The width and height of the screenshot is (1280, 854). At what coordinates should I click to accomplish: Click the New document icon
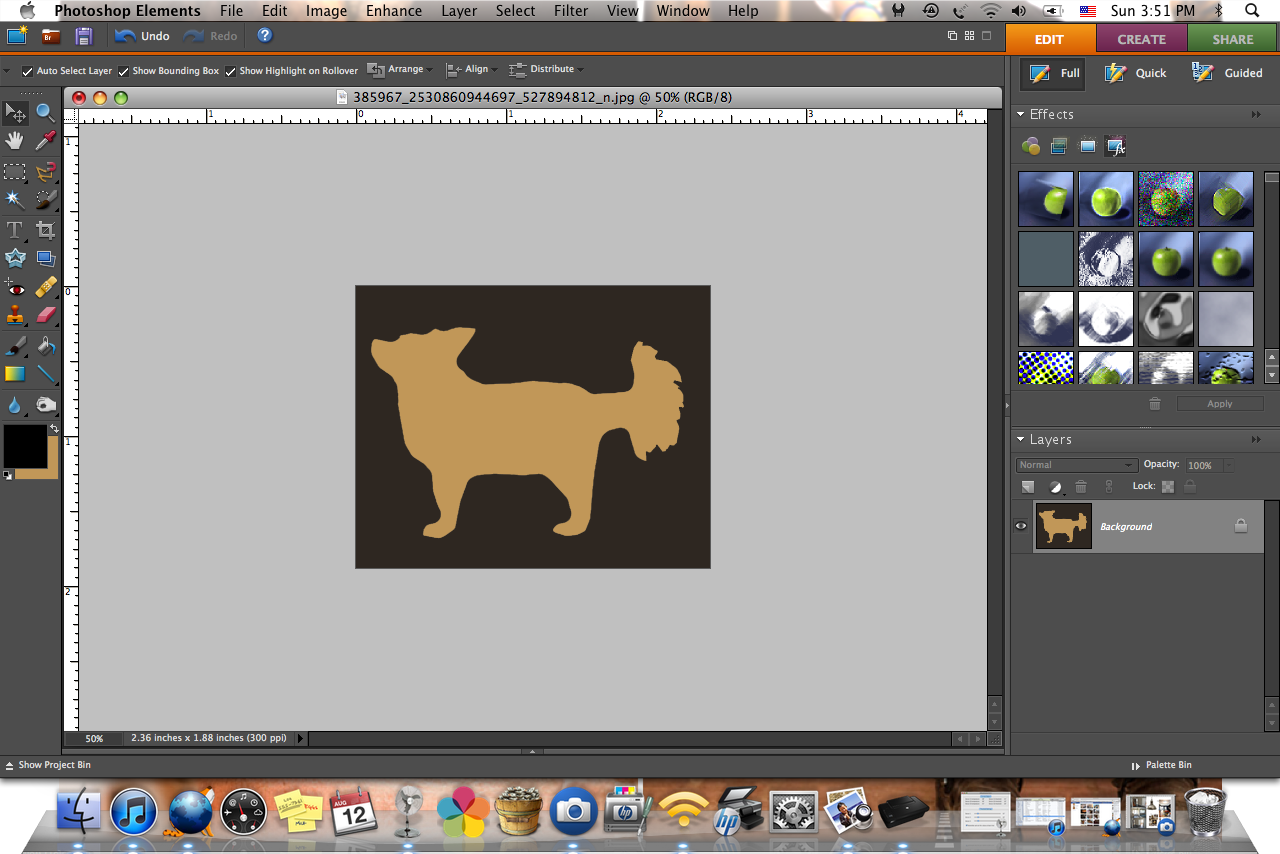point(17,36)
